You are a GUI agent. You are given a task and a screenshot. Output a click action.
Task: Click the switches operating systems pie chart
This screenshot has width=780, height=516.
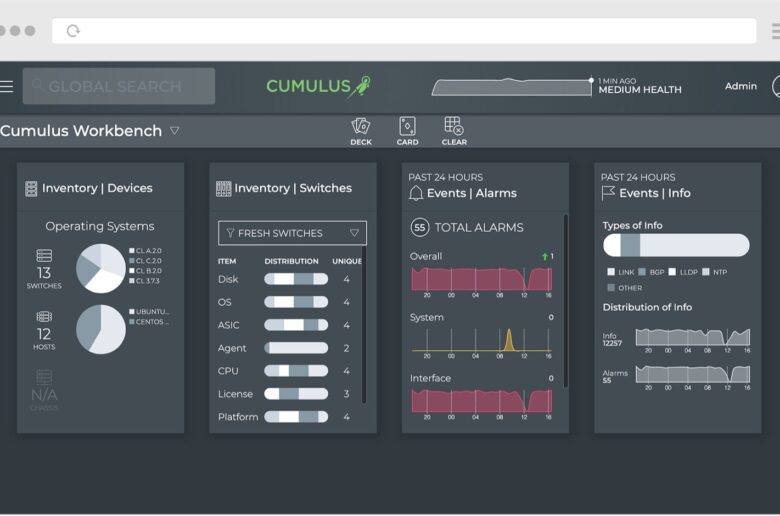coord(101,268)
